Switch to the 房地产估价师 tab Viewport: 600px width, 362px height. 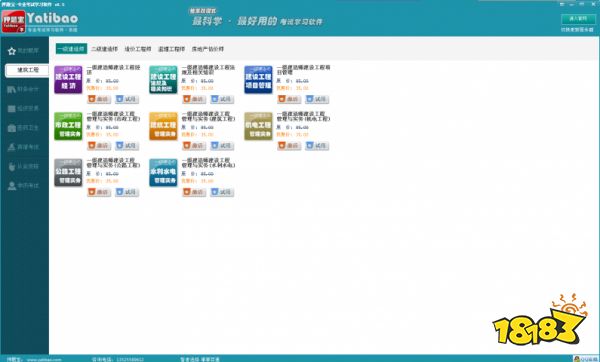point(208,49)
